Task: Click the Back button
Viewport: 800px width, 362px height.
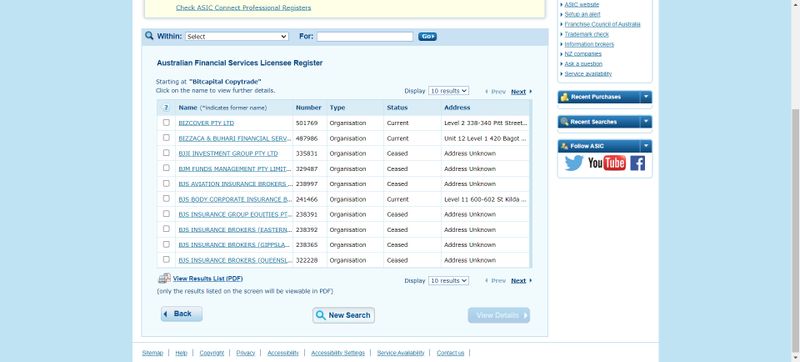Action: click(182, 314)
